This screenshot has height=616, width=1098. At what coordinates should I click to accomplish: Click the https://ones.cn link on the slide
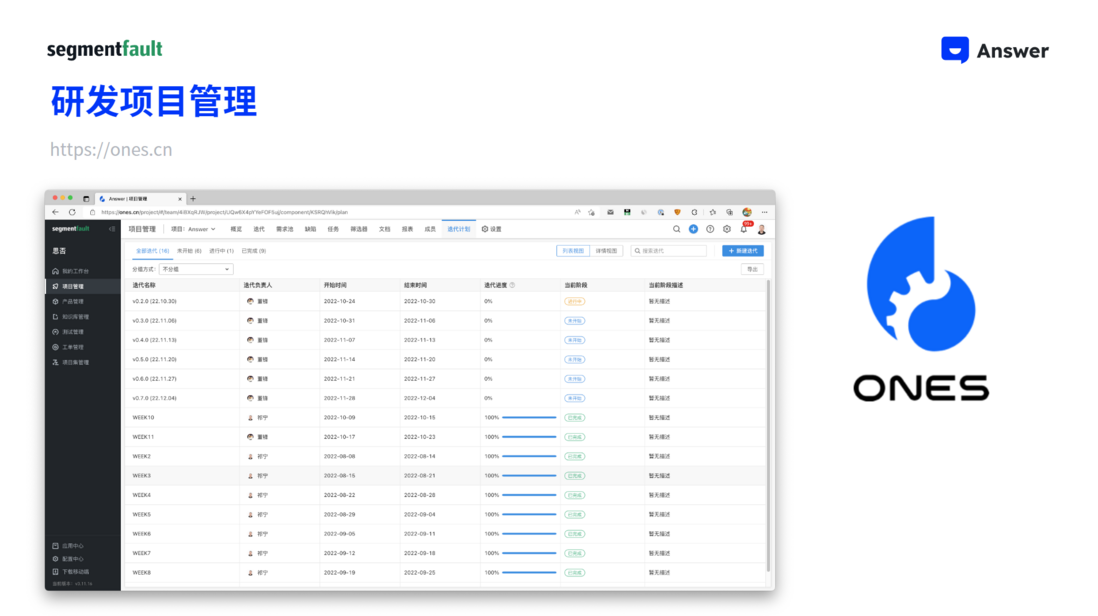coord(111,149)
